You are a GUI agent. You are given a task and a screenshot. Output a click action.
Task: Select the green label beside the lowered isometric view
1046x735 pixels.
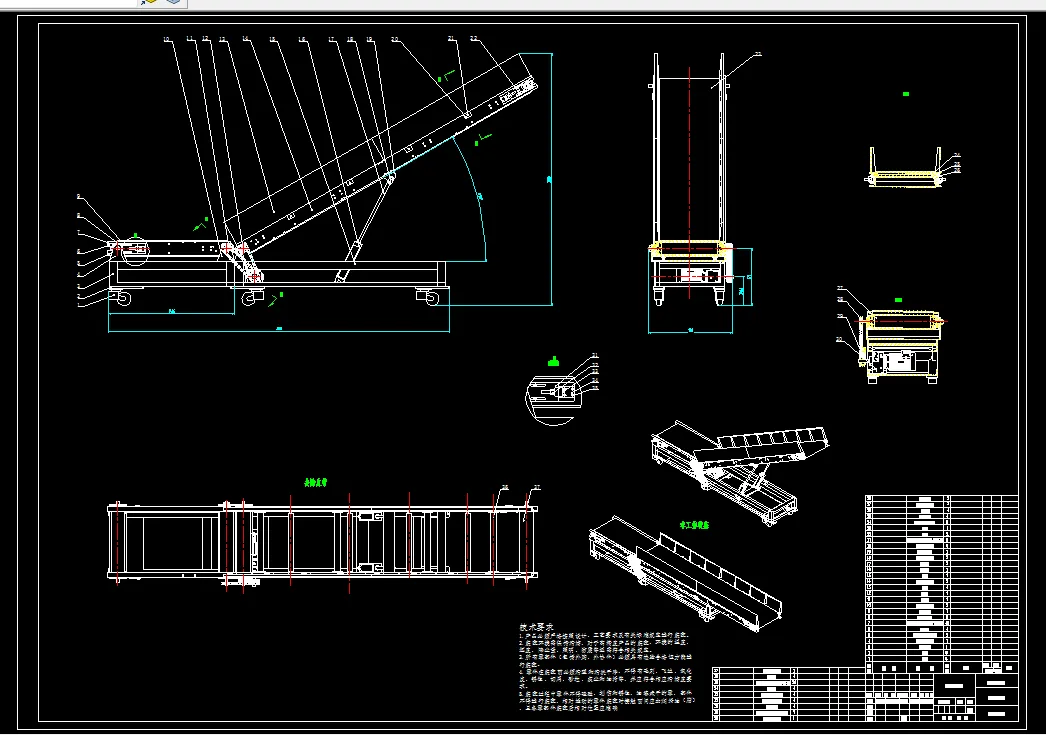tap(694, 525)
